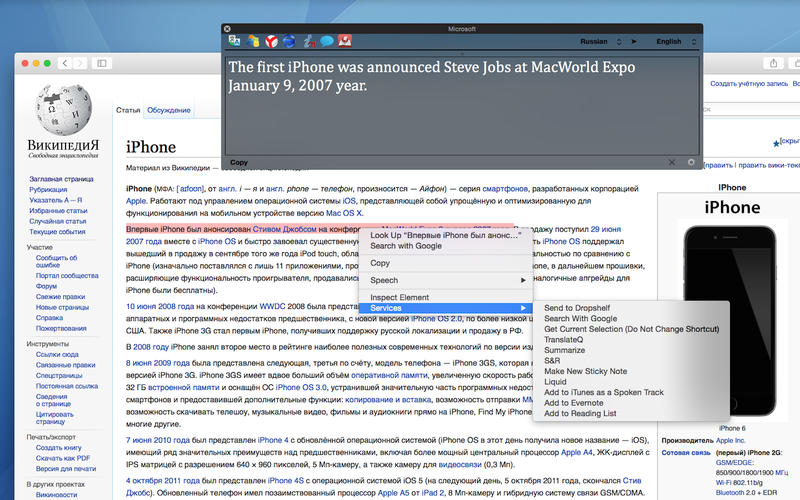Open translator settings gear icon

click(x=691, y=162)
